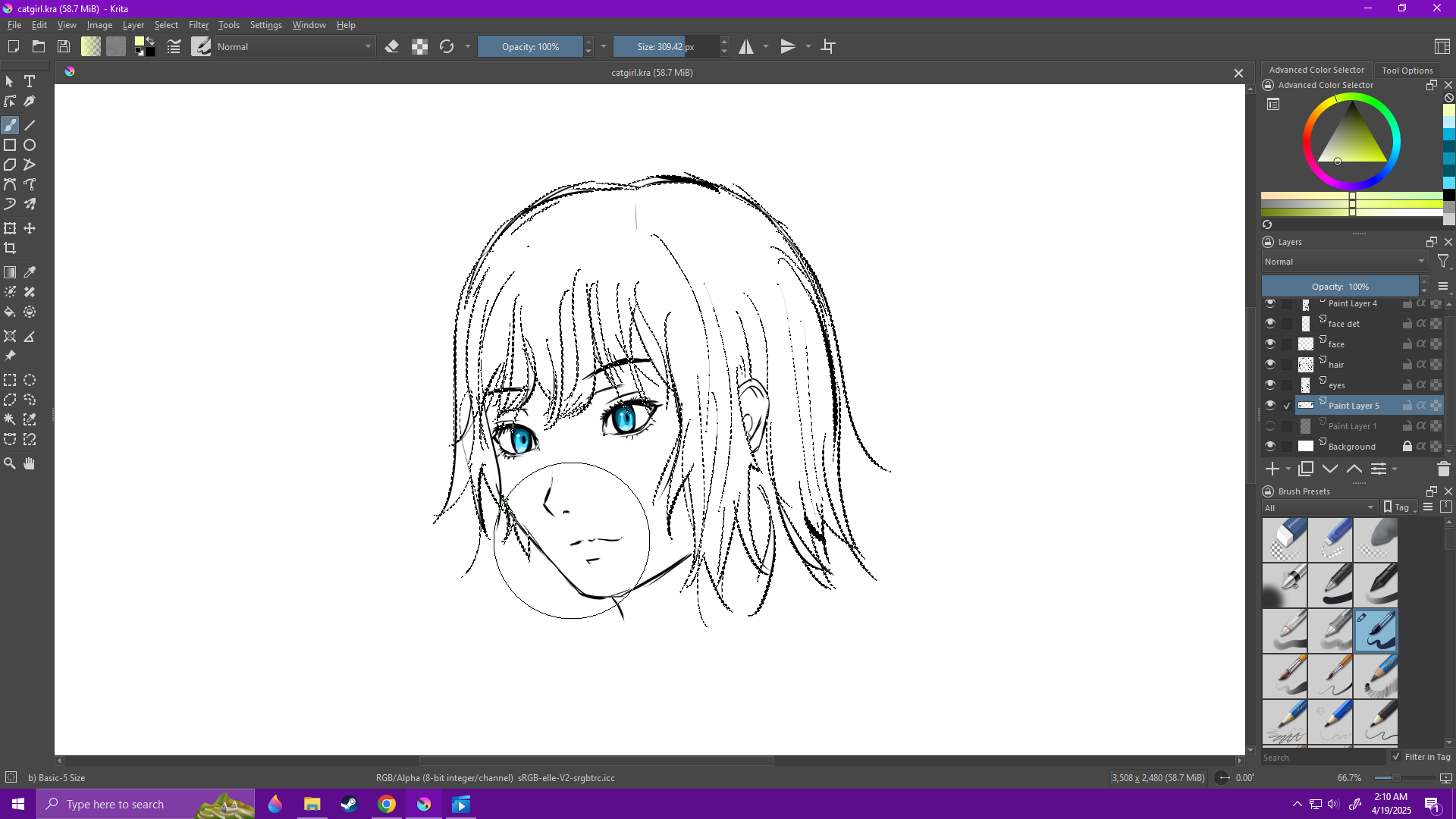Expand the brush presets All tag dropdown
The image size is (1456, 819).
coord(1319,507)
